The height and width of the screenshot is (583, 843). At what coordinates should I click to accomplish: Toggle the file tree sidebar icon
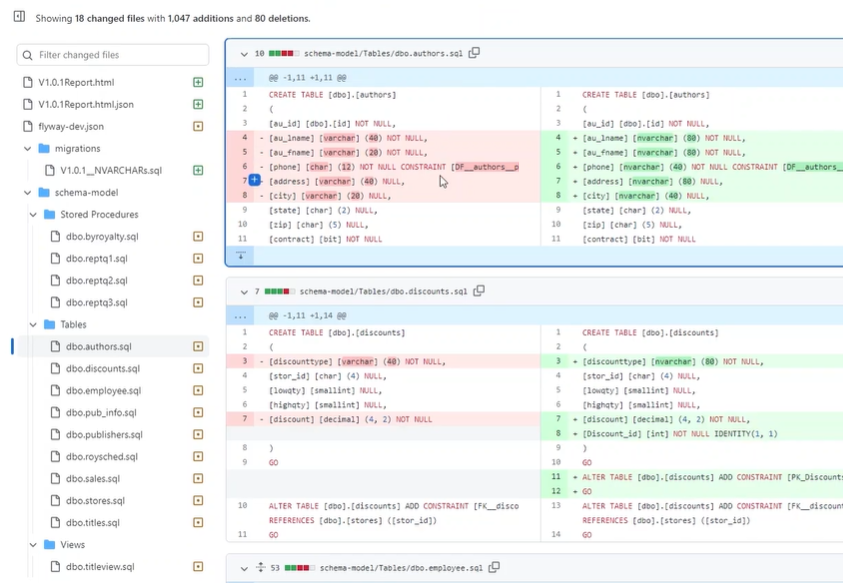(18, 17)
